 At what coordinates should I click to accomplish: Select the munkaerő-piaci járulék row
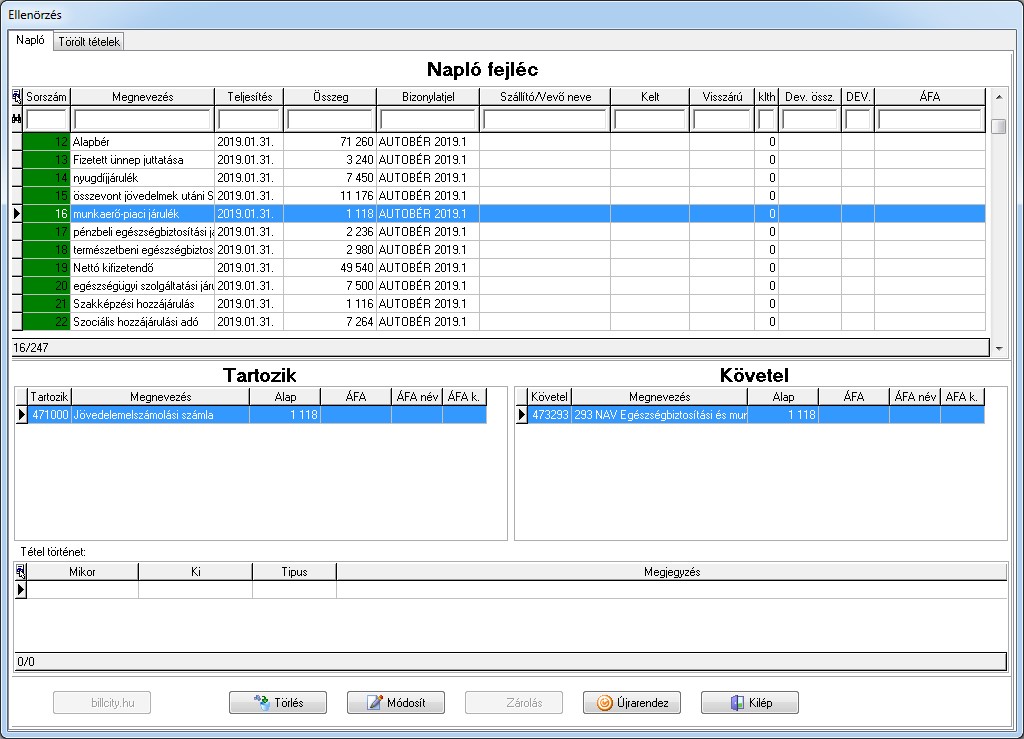pyautogui.click(x=499, y=213)
